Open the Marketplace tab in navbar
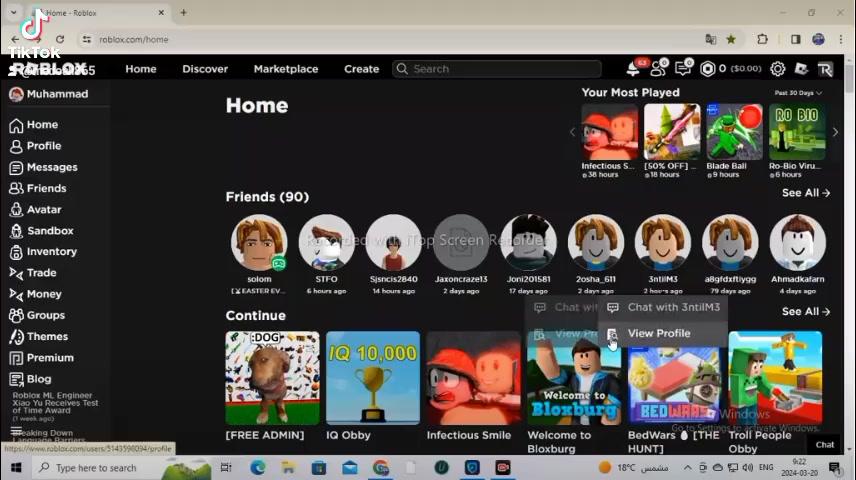The image size is (856, 480). click(286, 69)
